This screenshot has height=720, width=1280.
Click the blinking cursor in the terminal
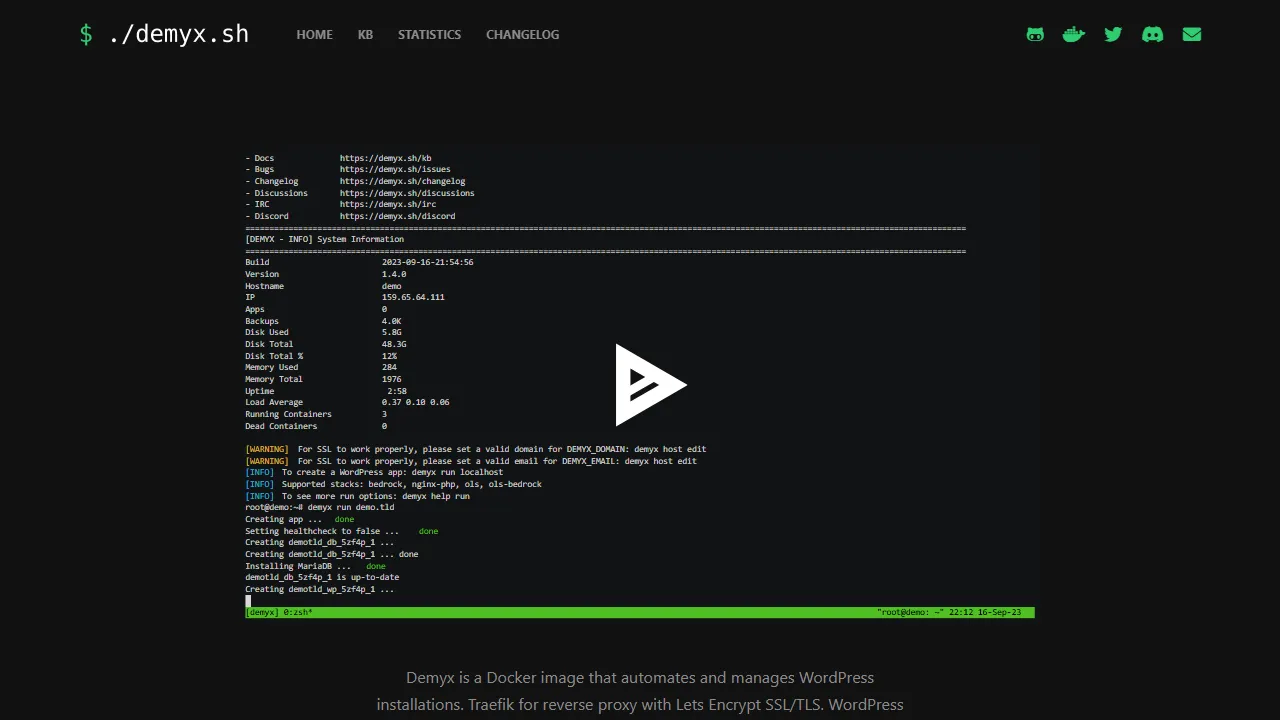pyautogui.click(x=247, y=600)
